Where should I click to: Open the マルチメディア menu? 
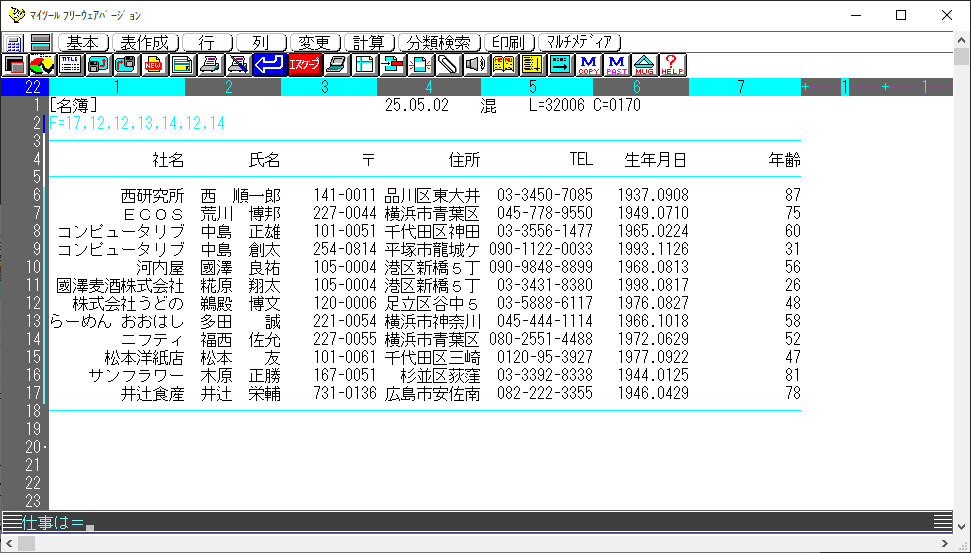[x=580, y=43]
